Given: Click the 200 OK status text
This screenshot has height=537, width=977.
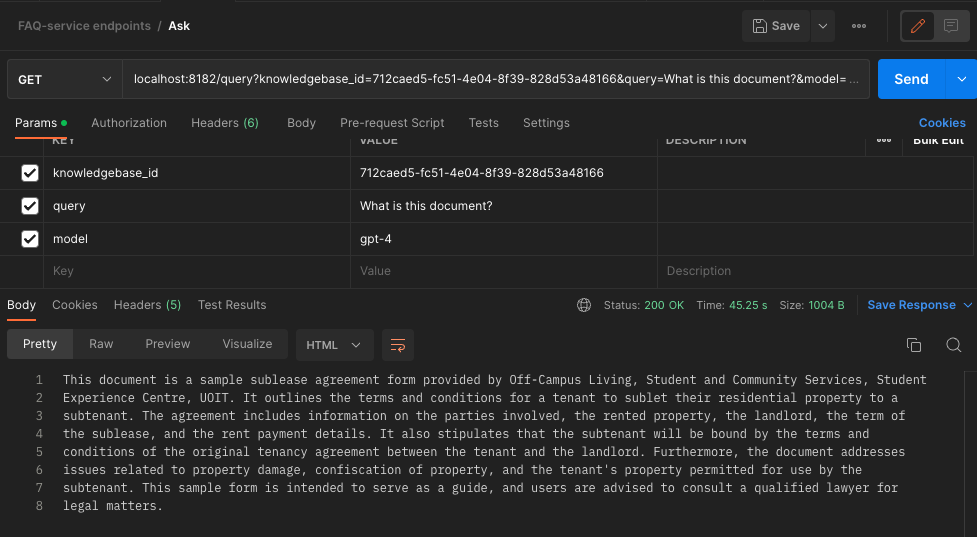Looking at the screenshot, I should point(664,305).
